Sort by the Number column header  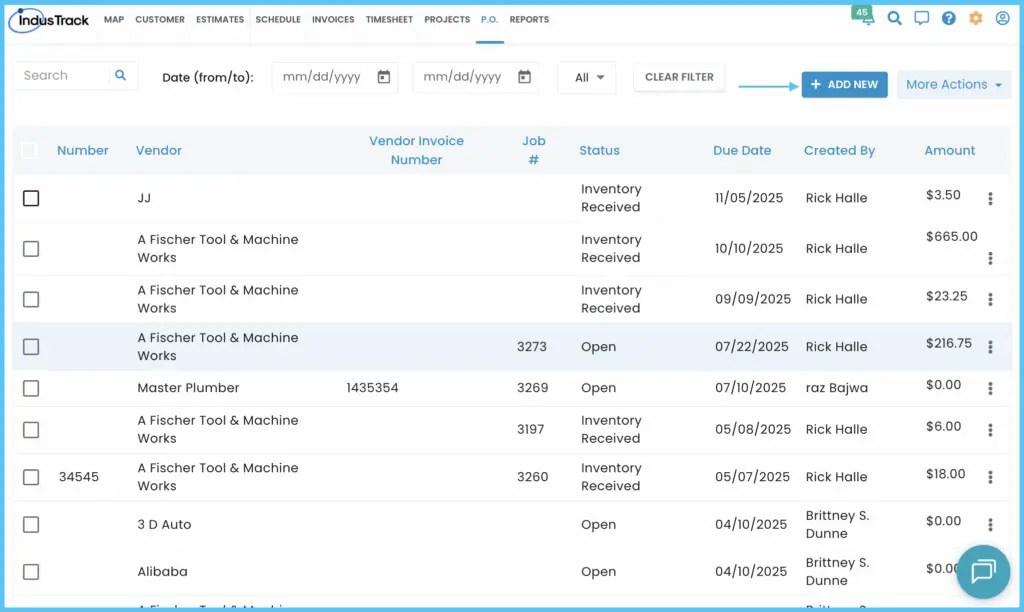click(x=82, y=150)
